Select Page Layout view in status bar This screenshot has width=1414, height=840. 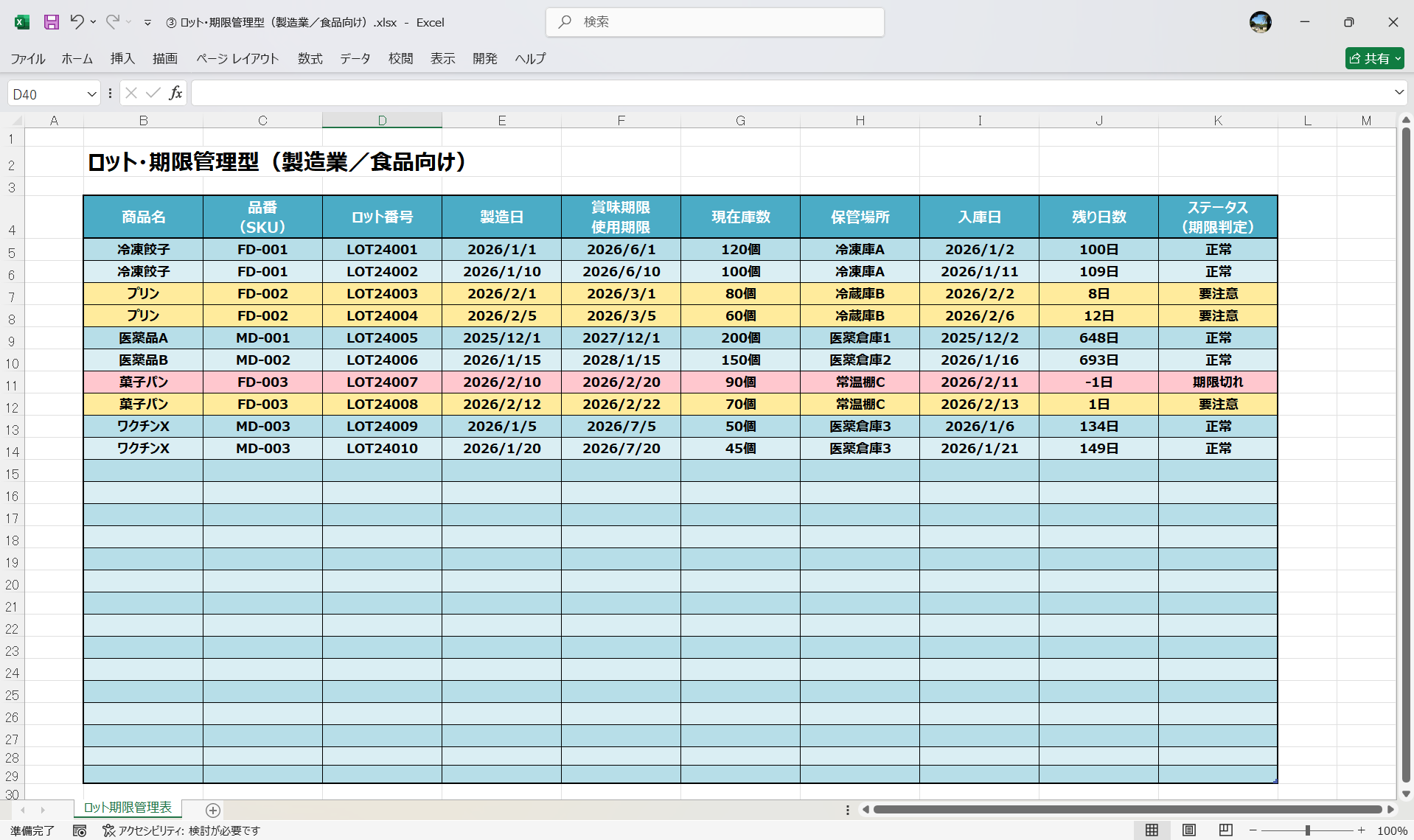point(1189,830)
